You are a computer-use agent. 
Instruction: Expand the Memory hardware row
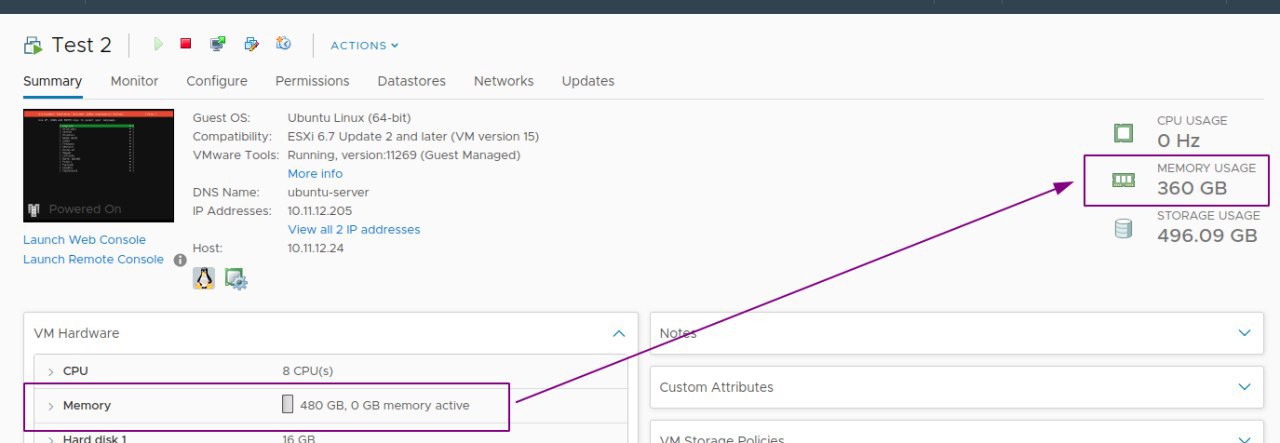click(51, 406)
